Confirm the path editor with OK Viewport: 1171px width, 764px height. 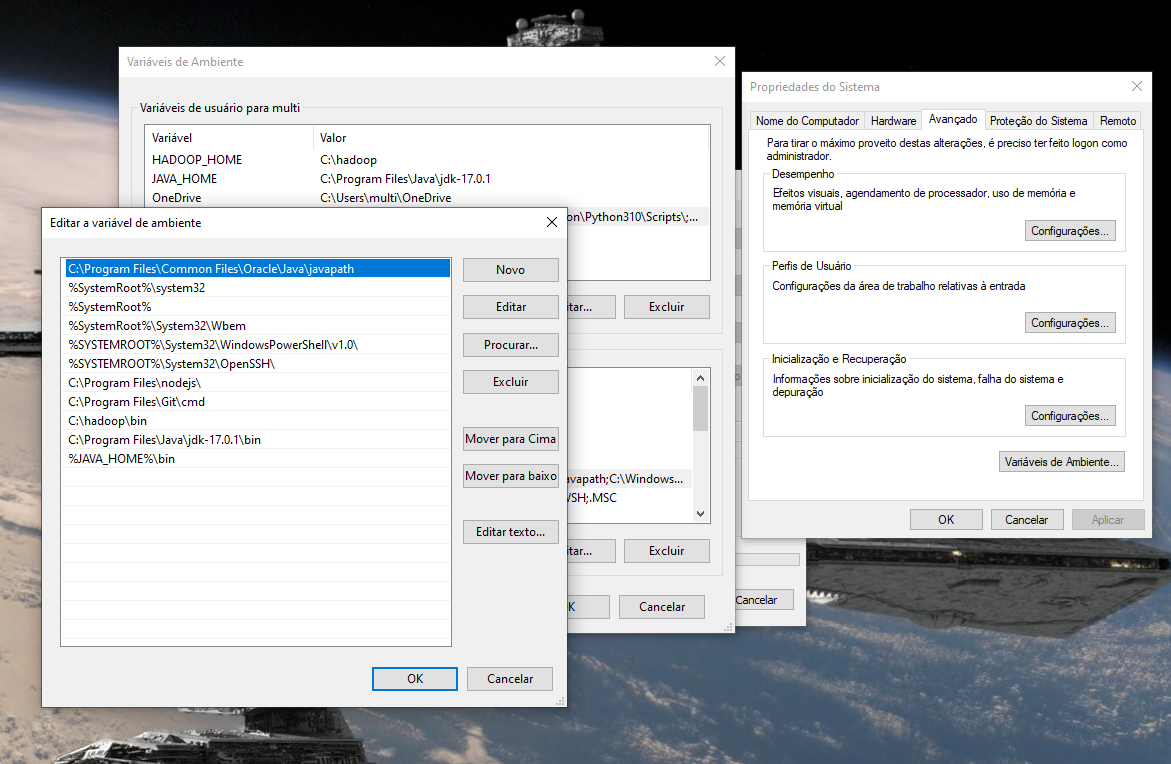pos(414,679)
